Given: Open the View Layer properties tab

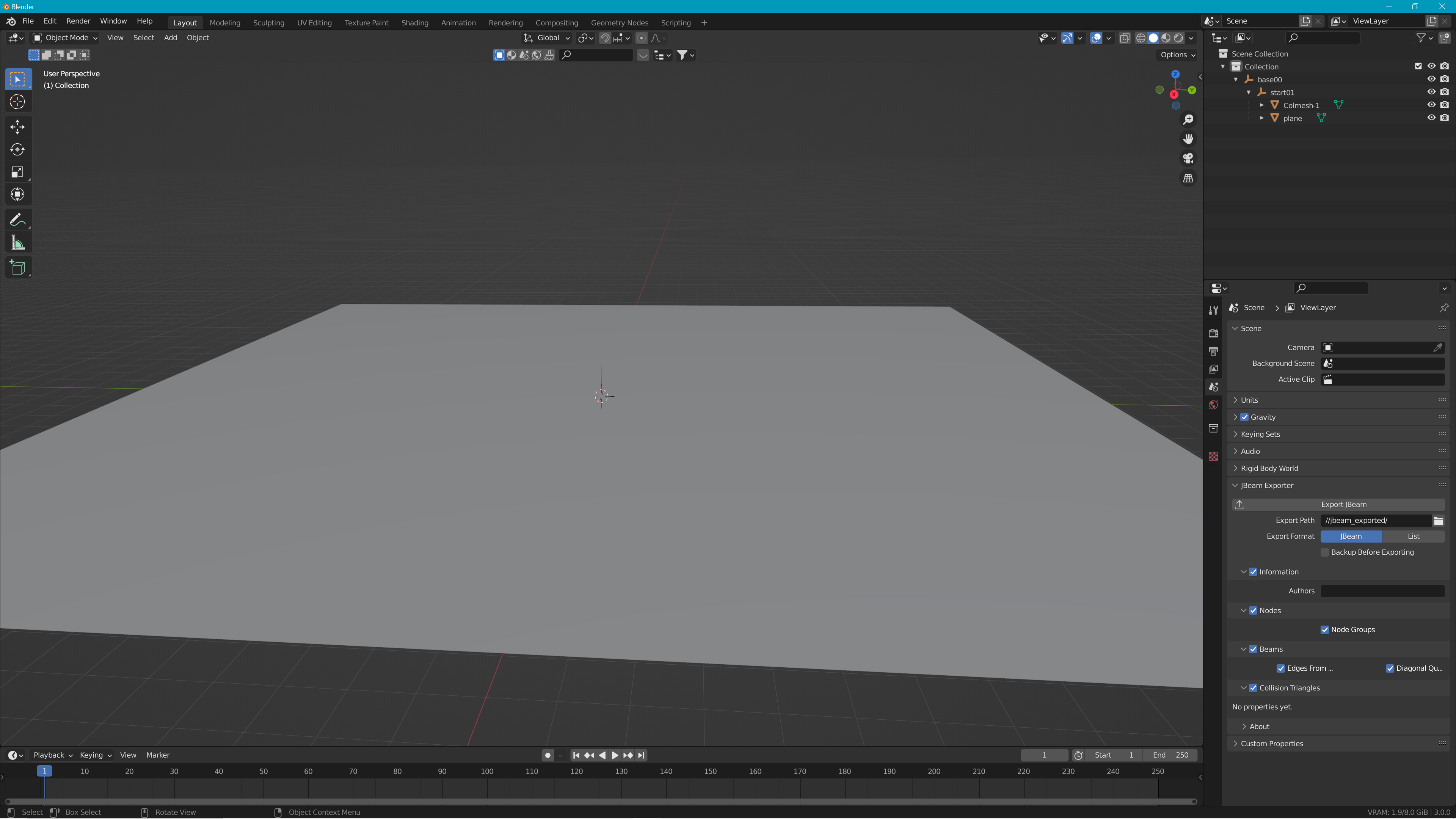Looking at the screenshot, I should [1213, 369].
